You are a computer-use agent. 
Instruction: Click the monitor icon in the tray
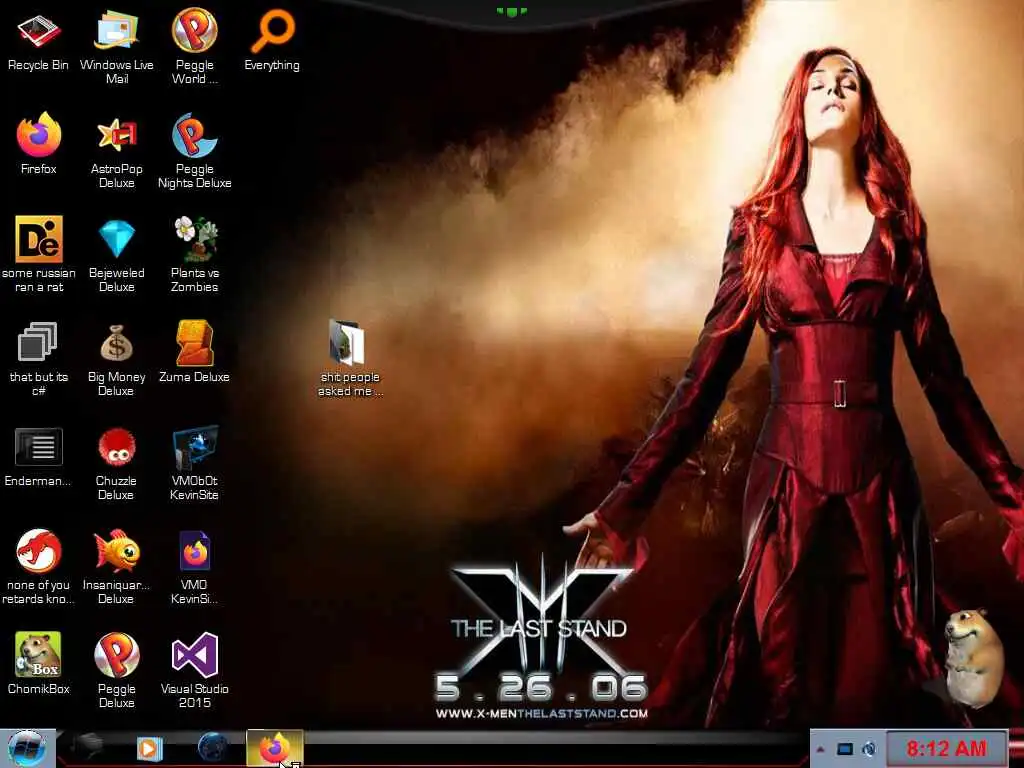[845, 749]
